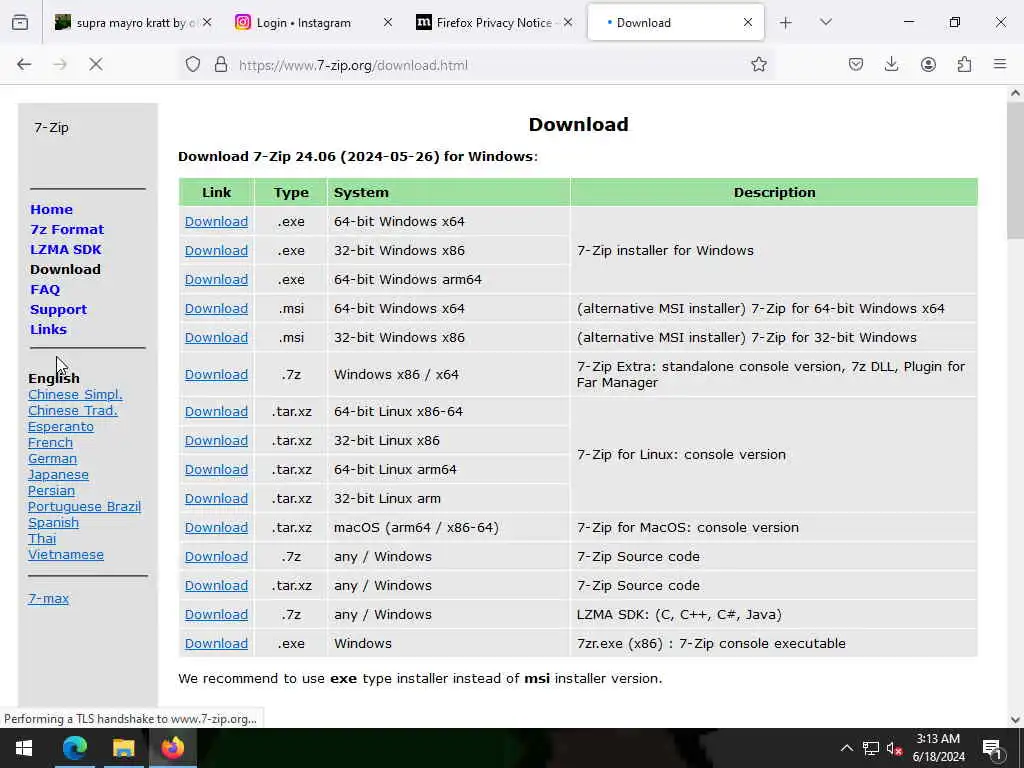
Task: Switch language to Thai
Action: pos(42,539)
